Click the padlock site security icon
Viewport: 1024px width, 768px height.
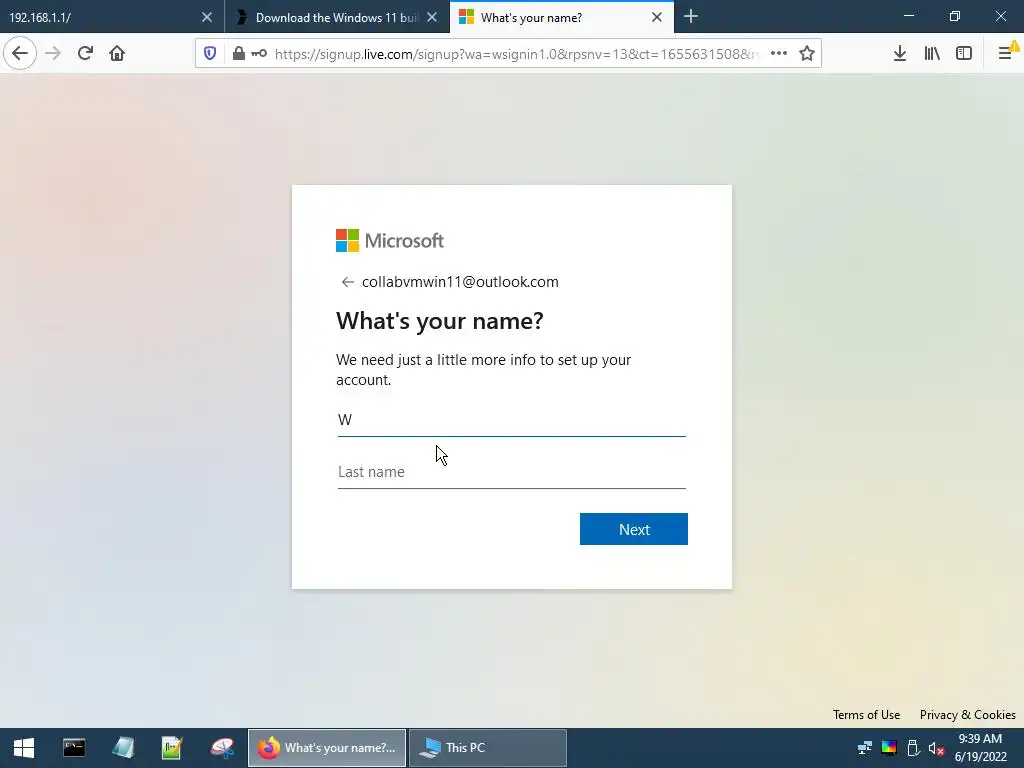pyautogui.click(x=238, y=54)
